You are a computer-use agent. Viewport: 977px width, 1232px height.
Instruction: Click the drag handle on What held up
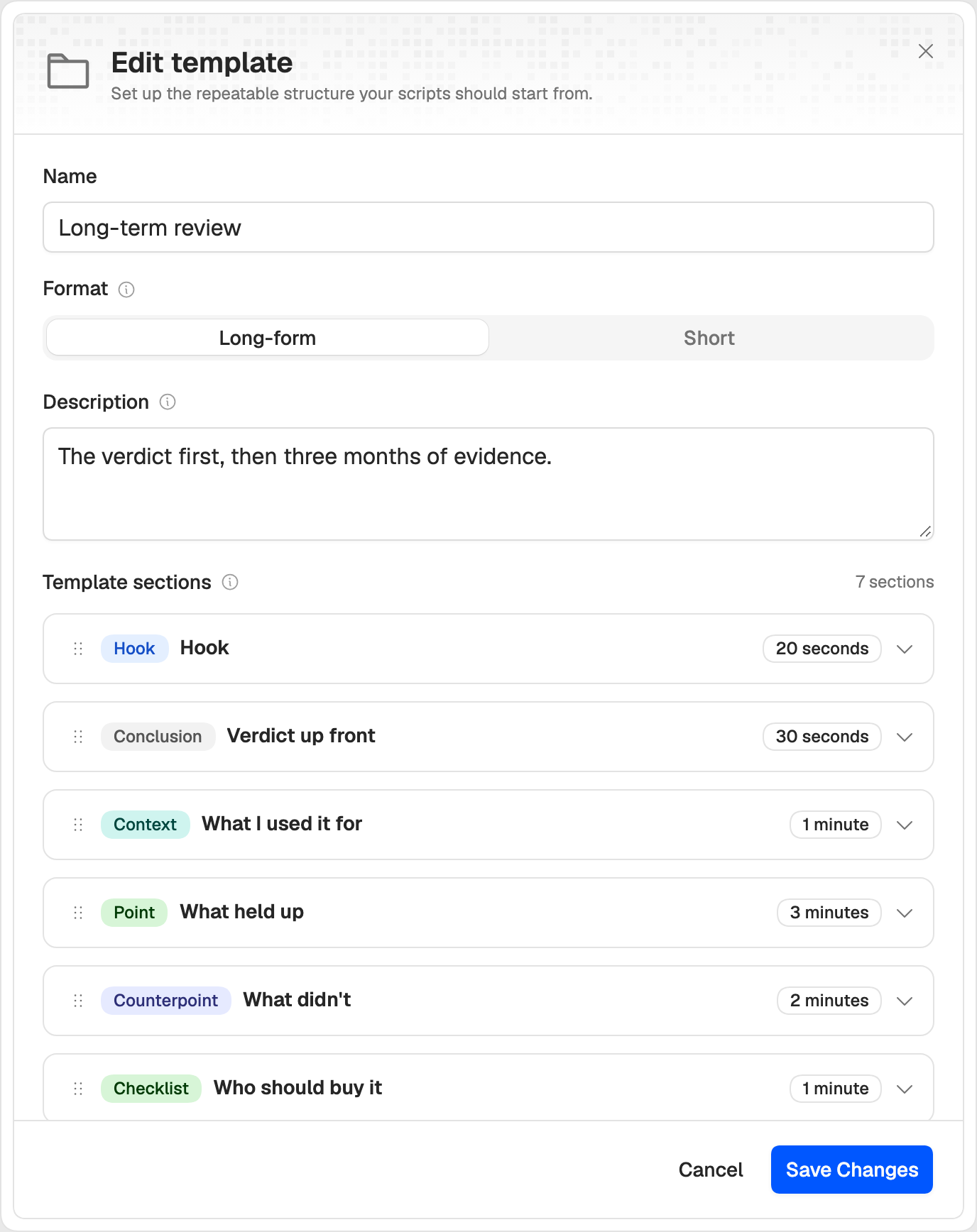(x=78, y=913)
